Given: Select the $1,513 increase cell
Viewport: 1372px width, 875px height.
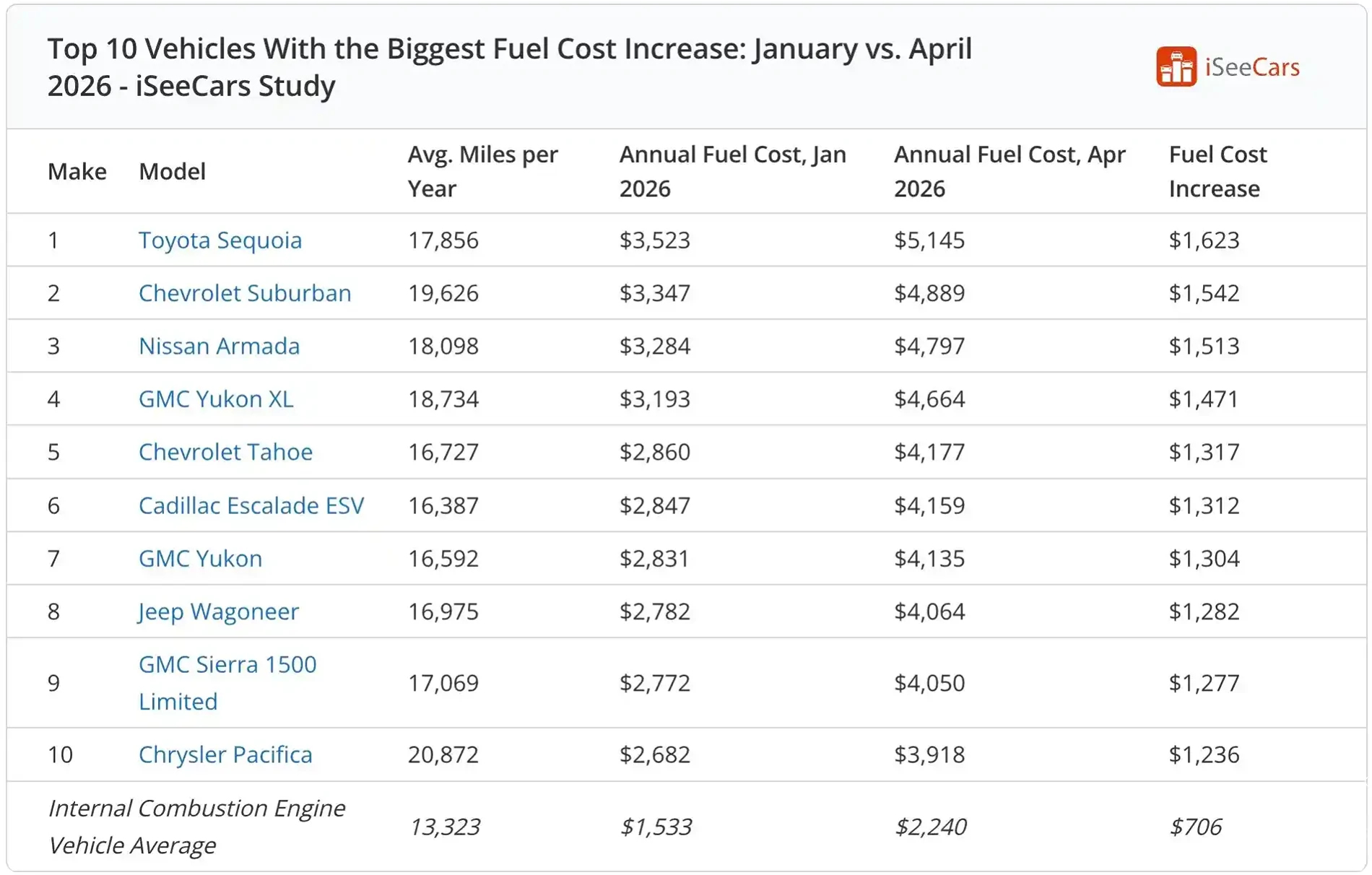Looking at the screenshot, I should pos(1204,346).
